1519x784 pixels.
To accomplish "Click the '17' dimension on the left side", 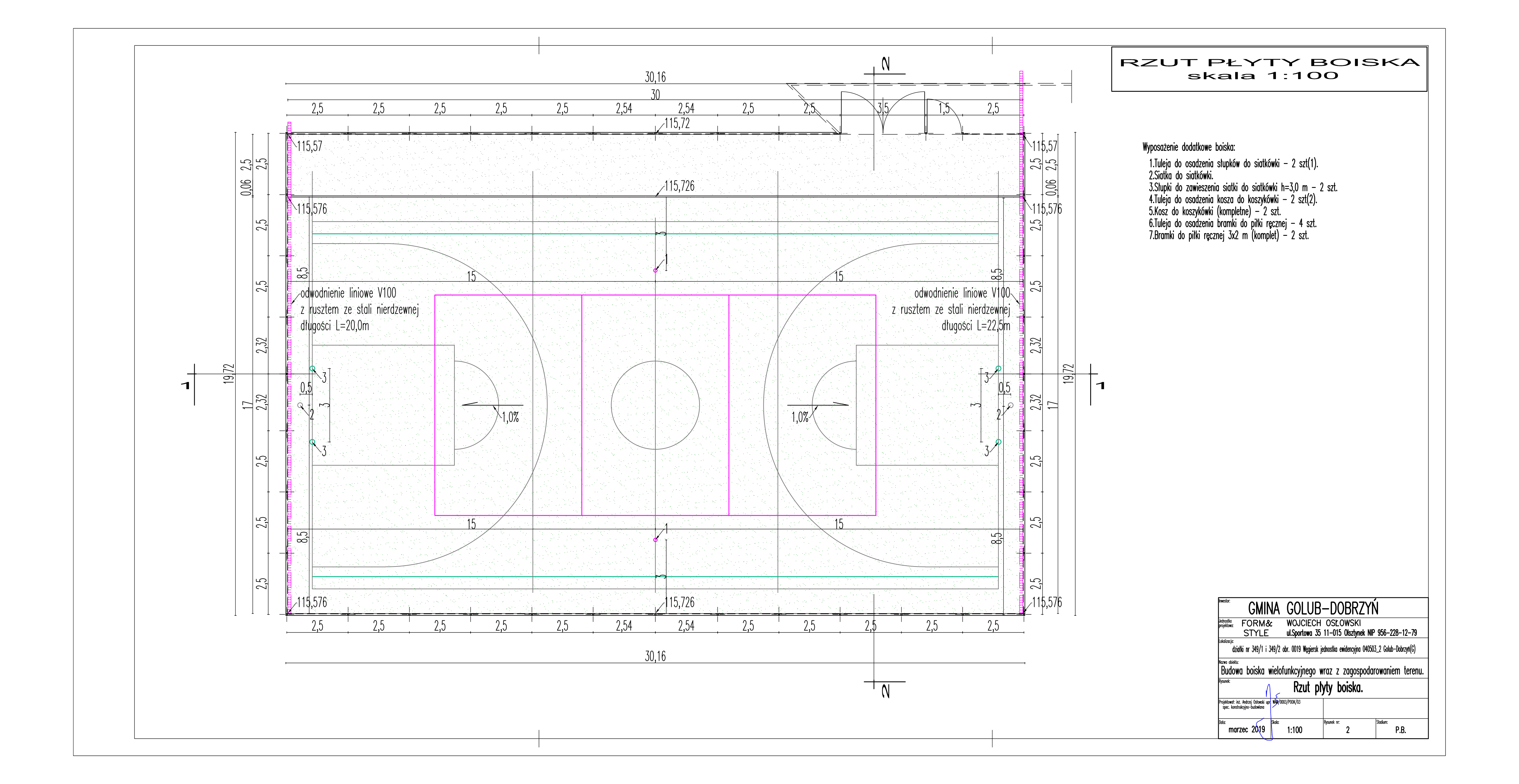I will point(247,405).
